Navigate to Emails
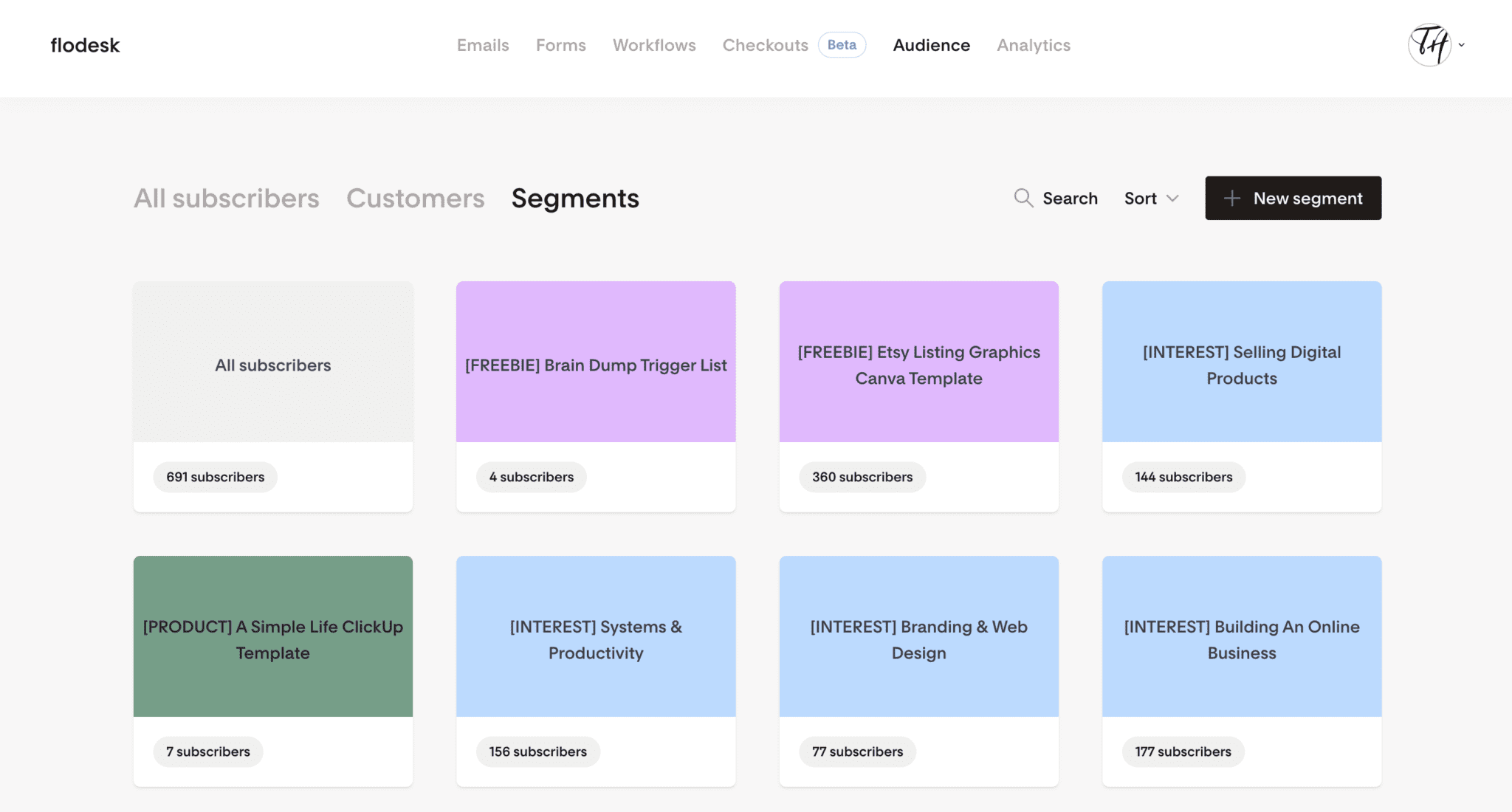Image resolution: width=1512 pixels, height=812 pixels. (x=483, y=45)
